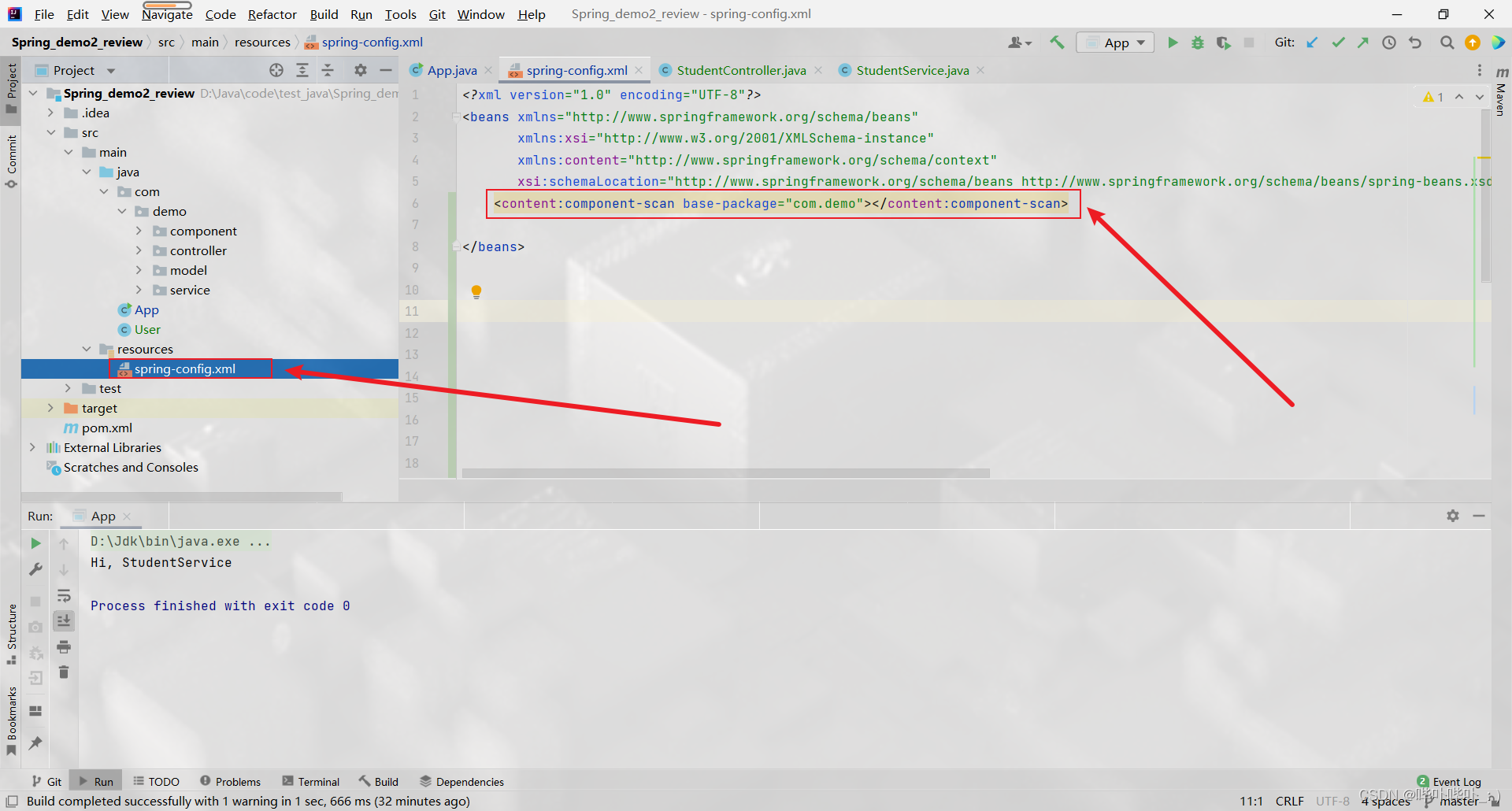
Task: Click the warning count indicator in editor
Action: 1433,97
